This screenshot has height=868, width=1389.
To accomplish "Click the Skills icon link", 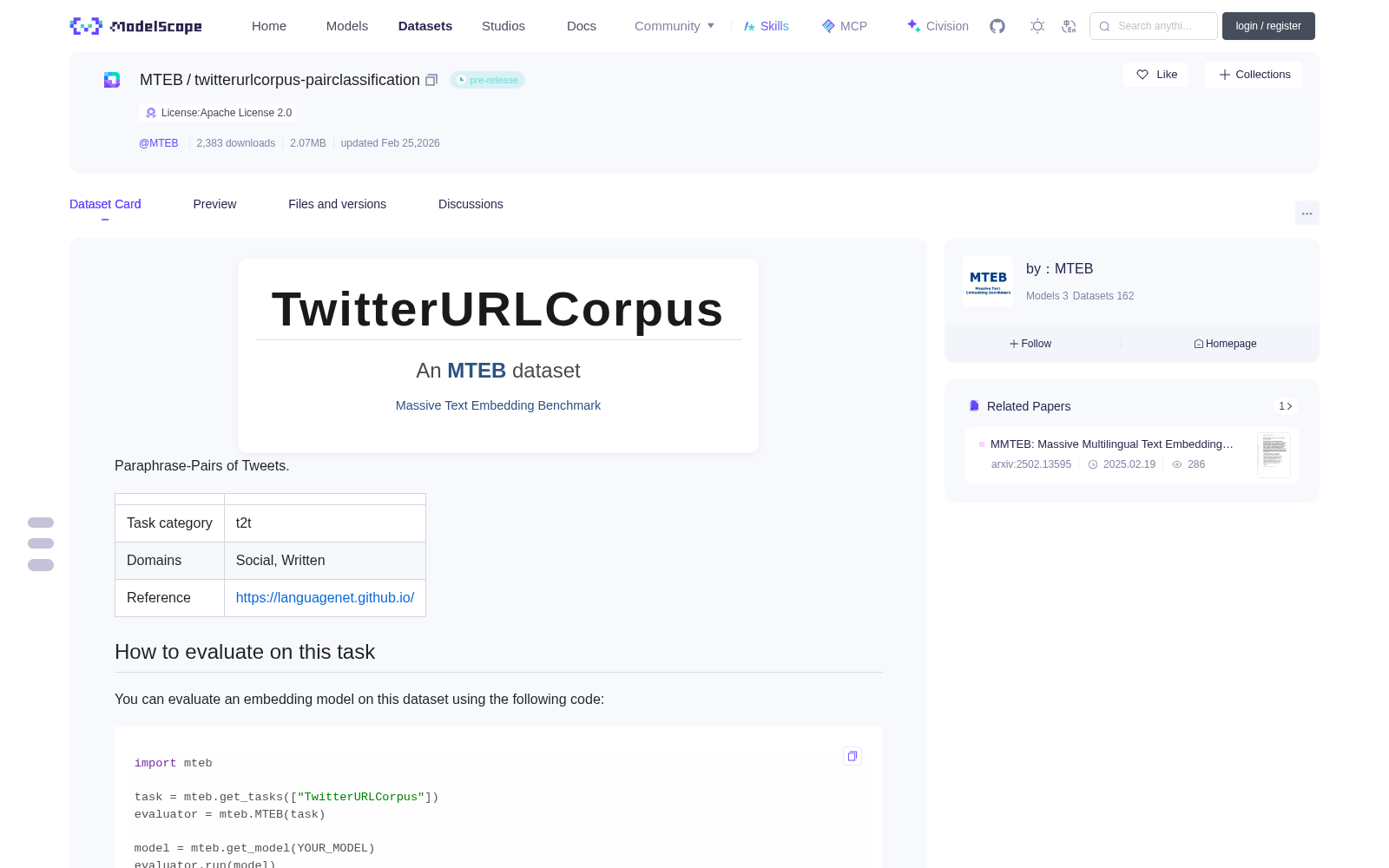I will pyautogui.click(x=766, y=26).
